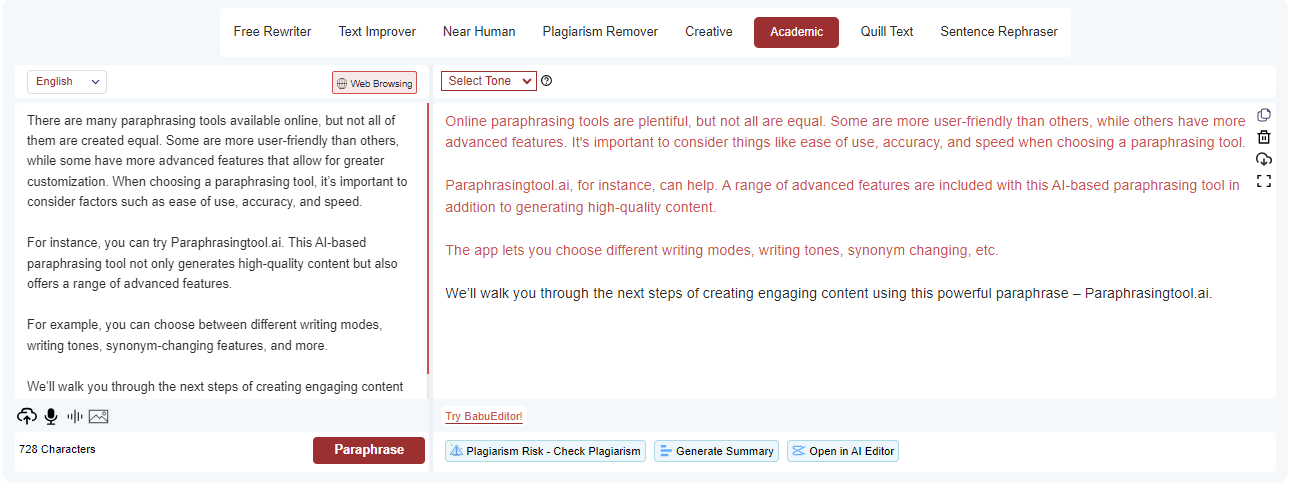Click the Try BabuEditor link
This screenshot has height=483, width=1300.
[484, 417]
